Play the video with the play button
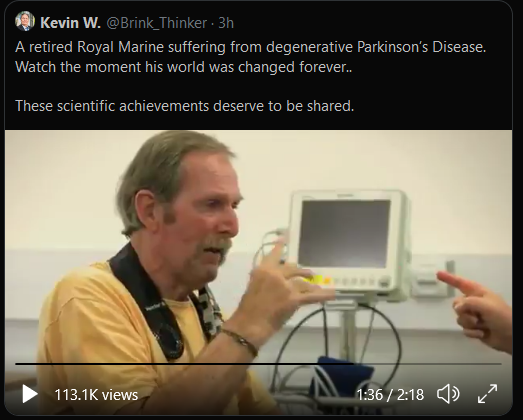Screen dimensions: 523x420 tap(30, 394)
